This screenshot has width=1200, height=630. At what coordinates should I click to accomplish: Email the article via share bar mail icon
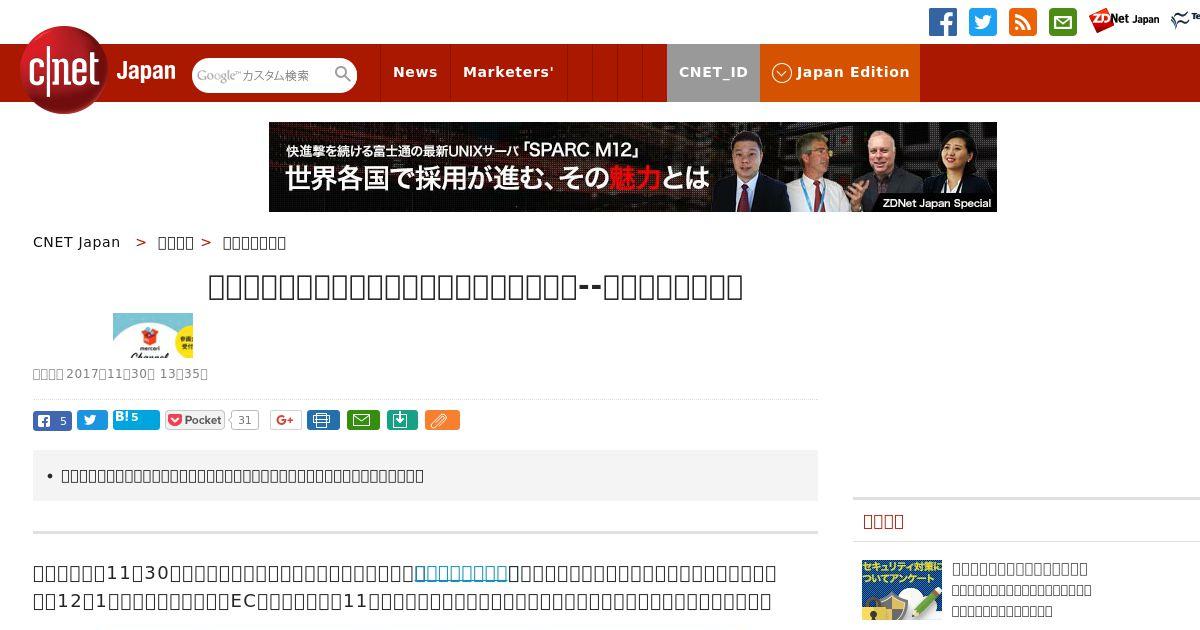pyautogui.click(x=363, y=420)
